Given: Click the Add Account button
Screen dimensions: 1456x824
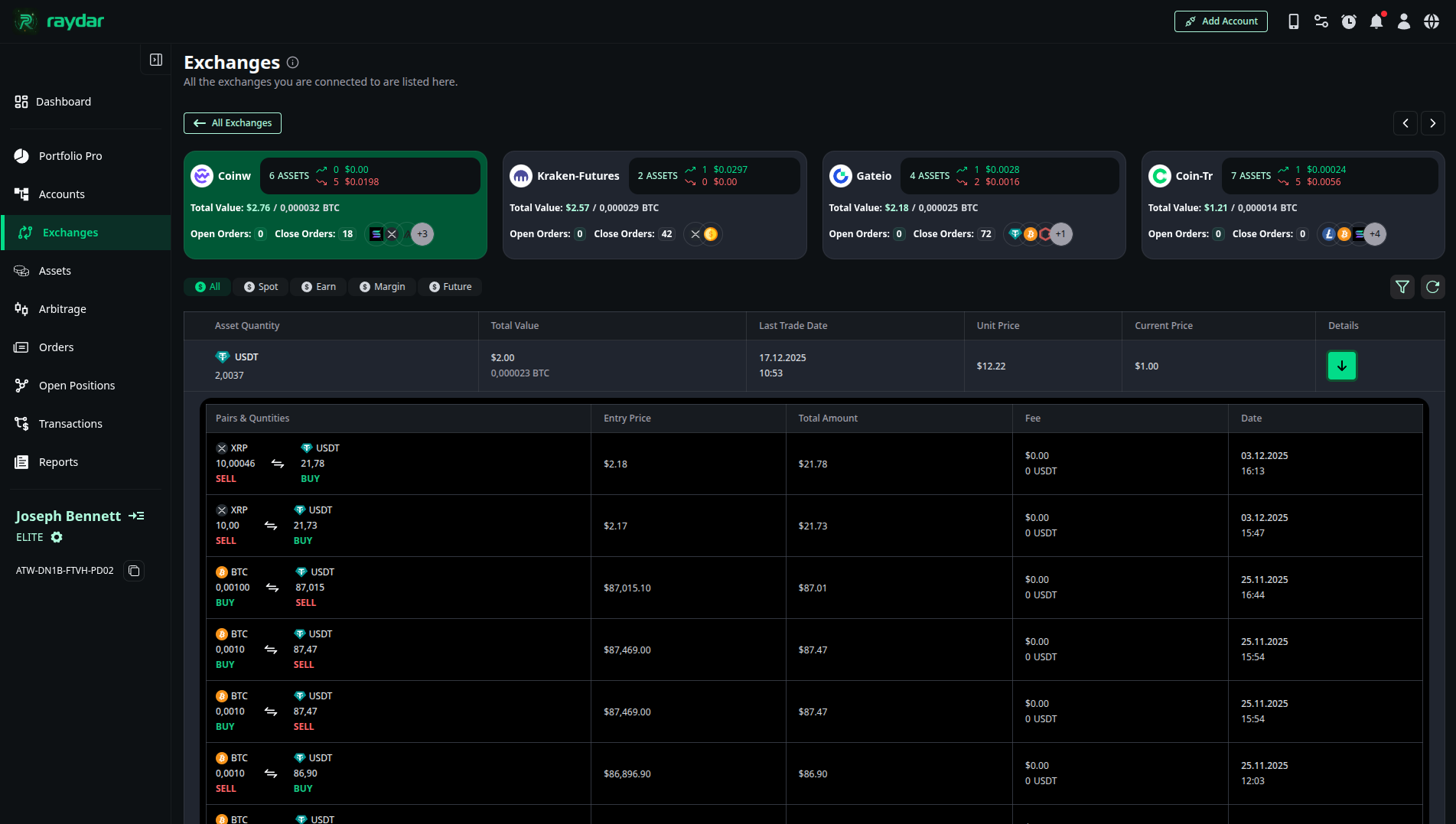Looking at the screenshot, I should (x=1220, y=21).
